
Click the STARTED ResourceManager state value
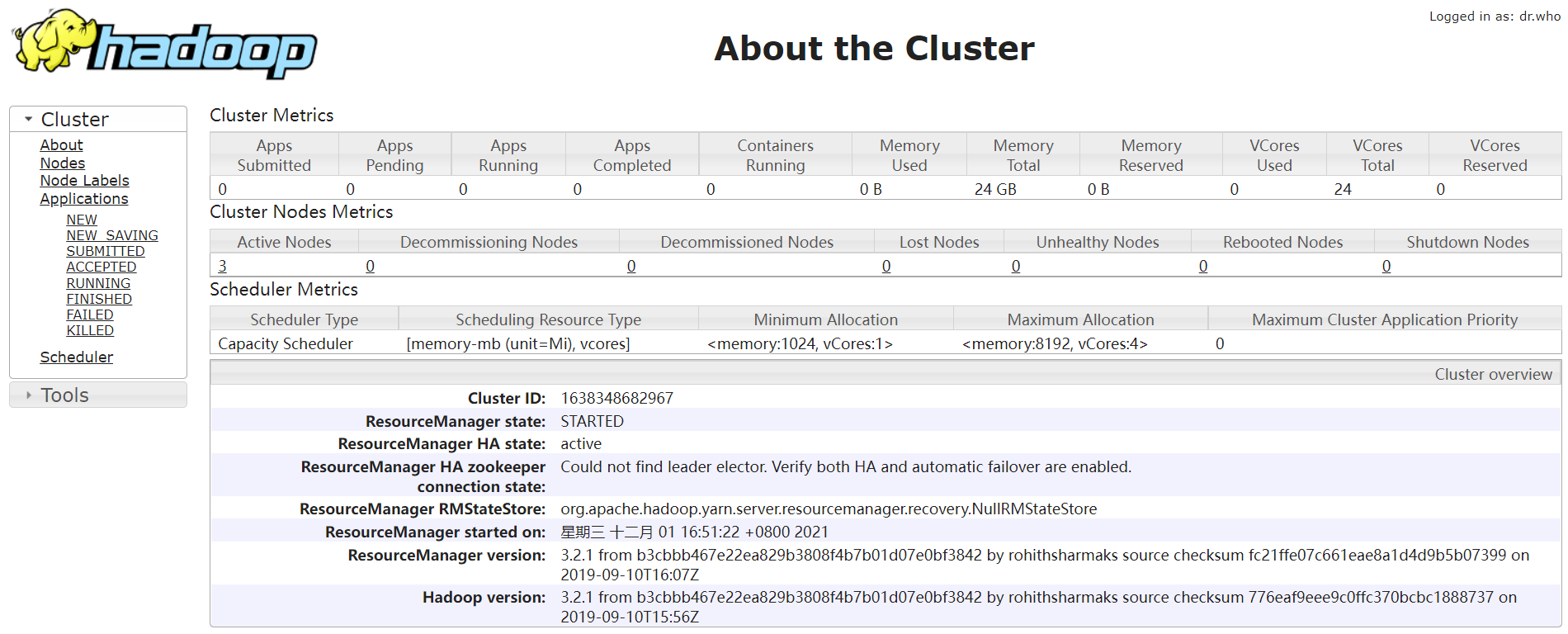[593, 421]
